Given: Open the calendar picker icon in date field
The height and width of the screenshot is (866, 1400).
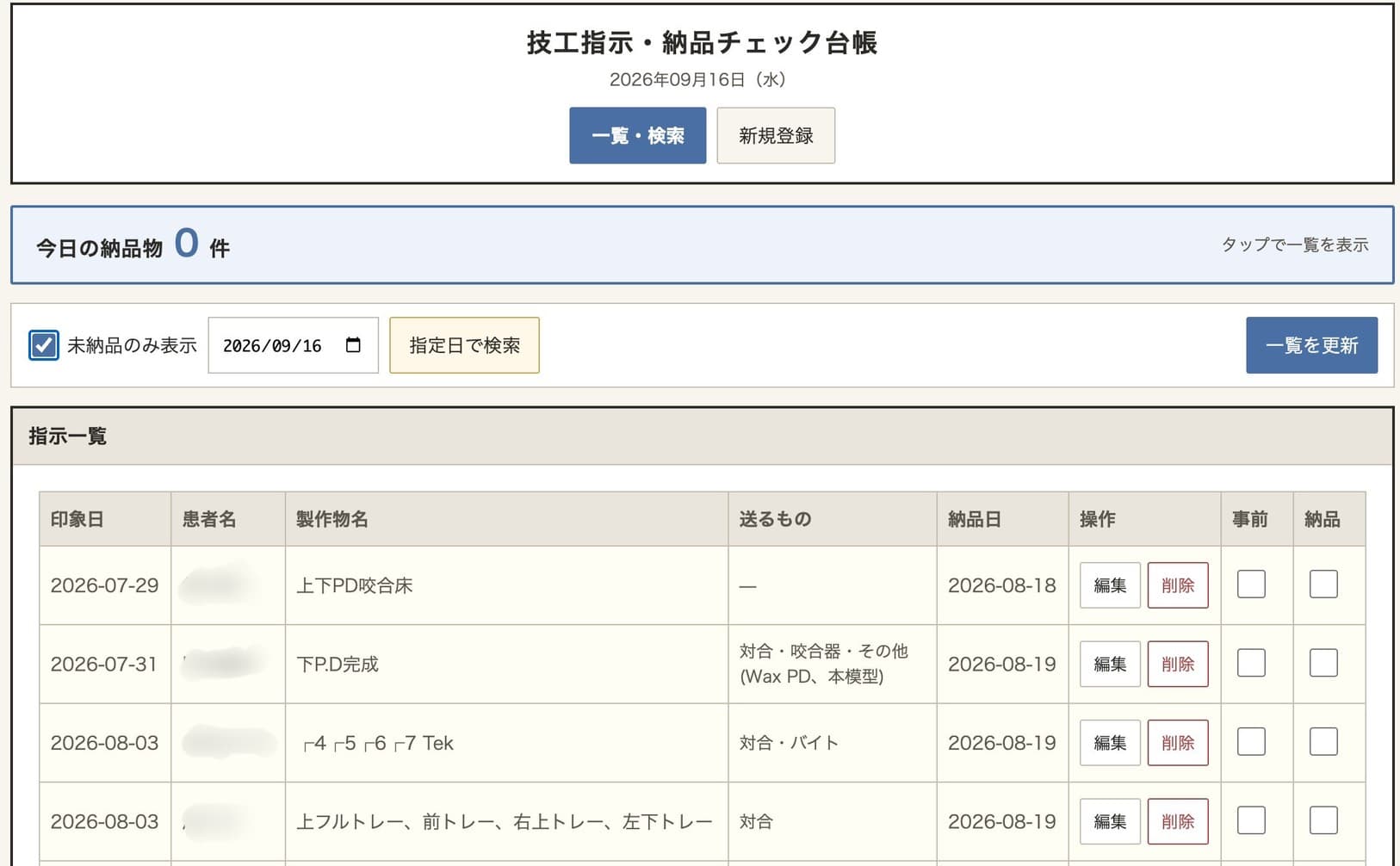Looking at the screenshot, I should (x=353, y=345).
